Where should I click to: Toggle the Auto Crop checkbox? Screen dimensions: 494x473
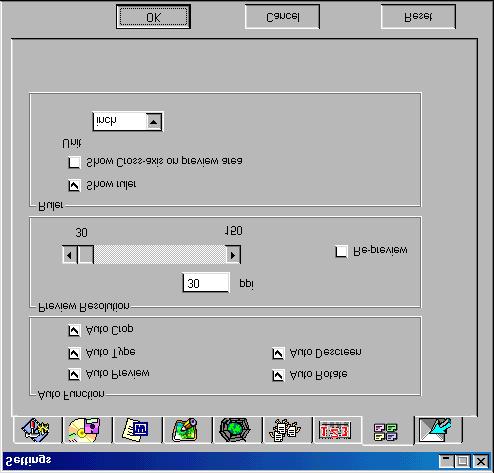tap(74, 331)
